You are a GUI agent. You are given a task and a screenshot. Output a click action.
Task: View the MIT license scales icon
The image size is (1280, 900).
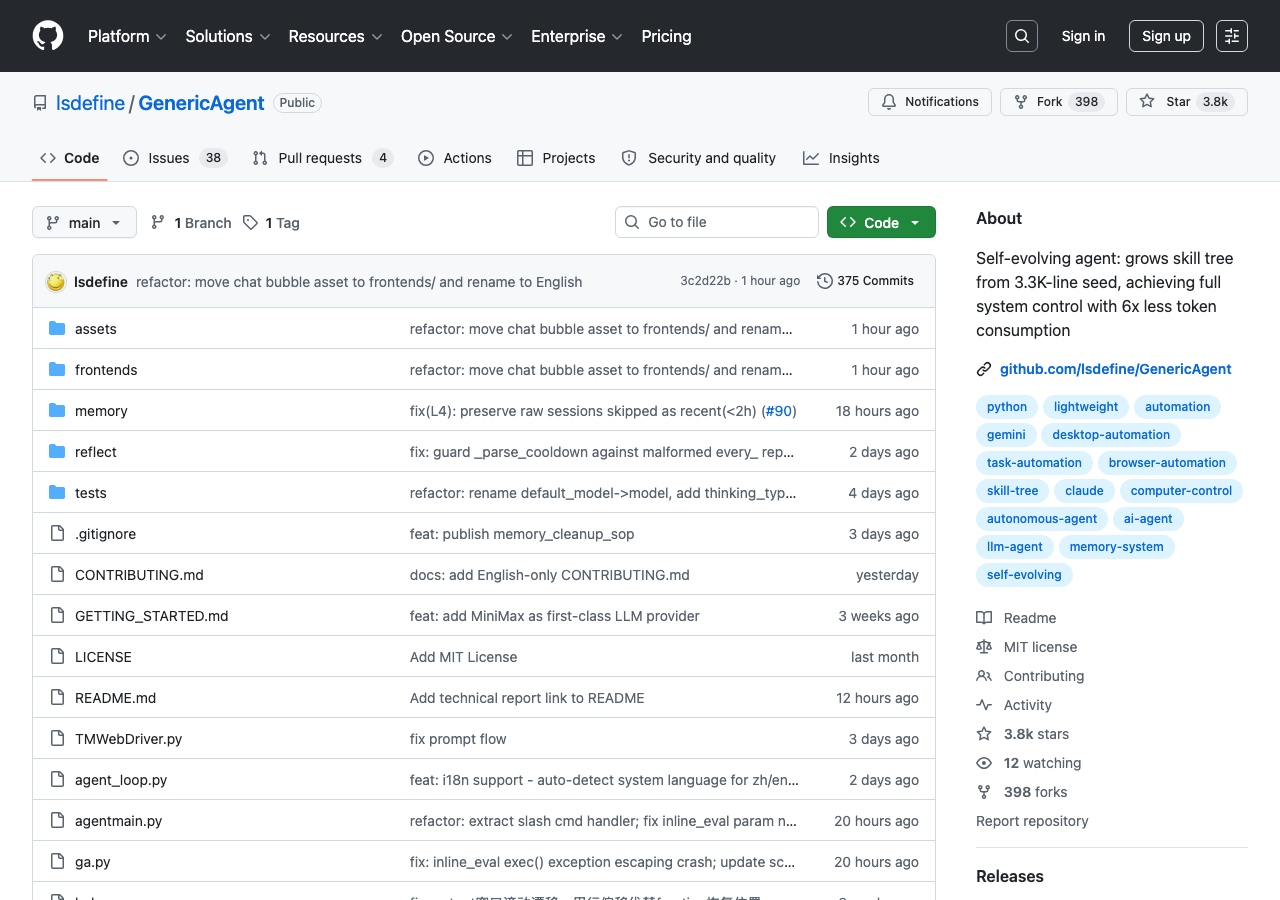point(984,647)
